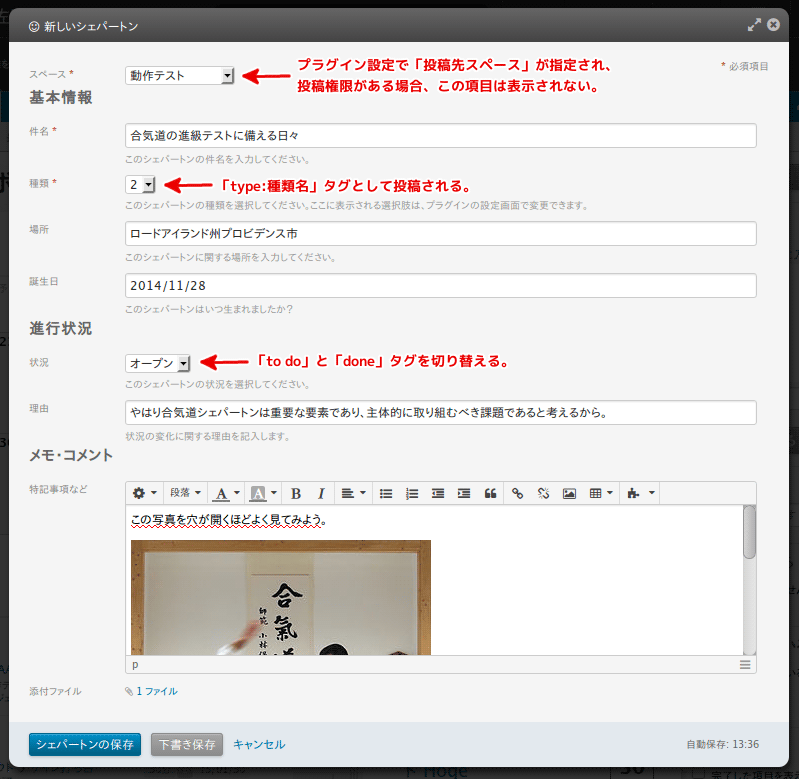The image size is (799, 779).
Task: Click the insert image icon
Action: (x=569, y=493)
